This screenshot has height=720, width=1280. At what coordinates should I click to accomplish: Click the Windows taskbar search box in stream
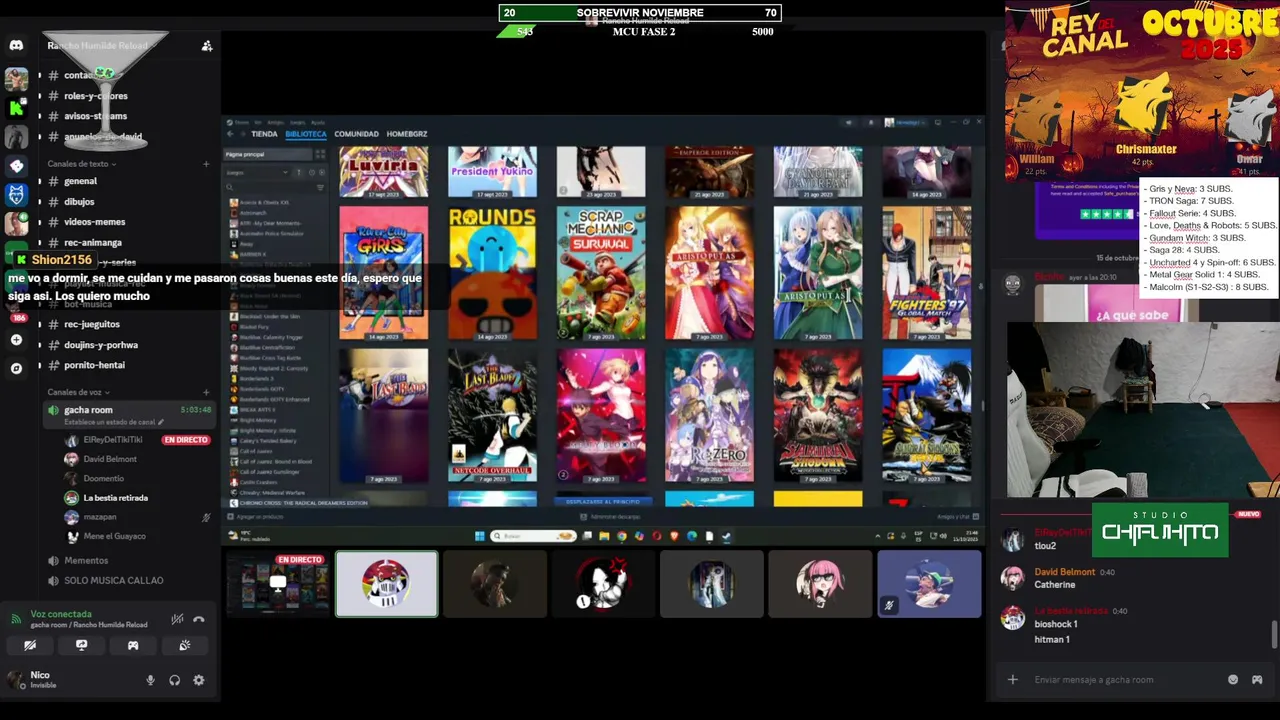tap(532, 536)
